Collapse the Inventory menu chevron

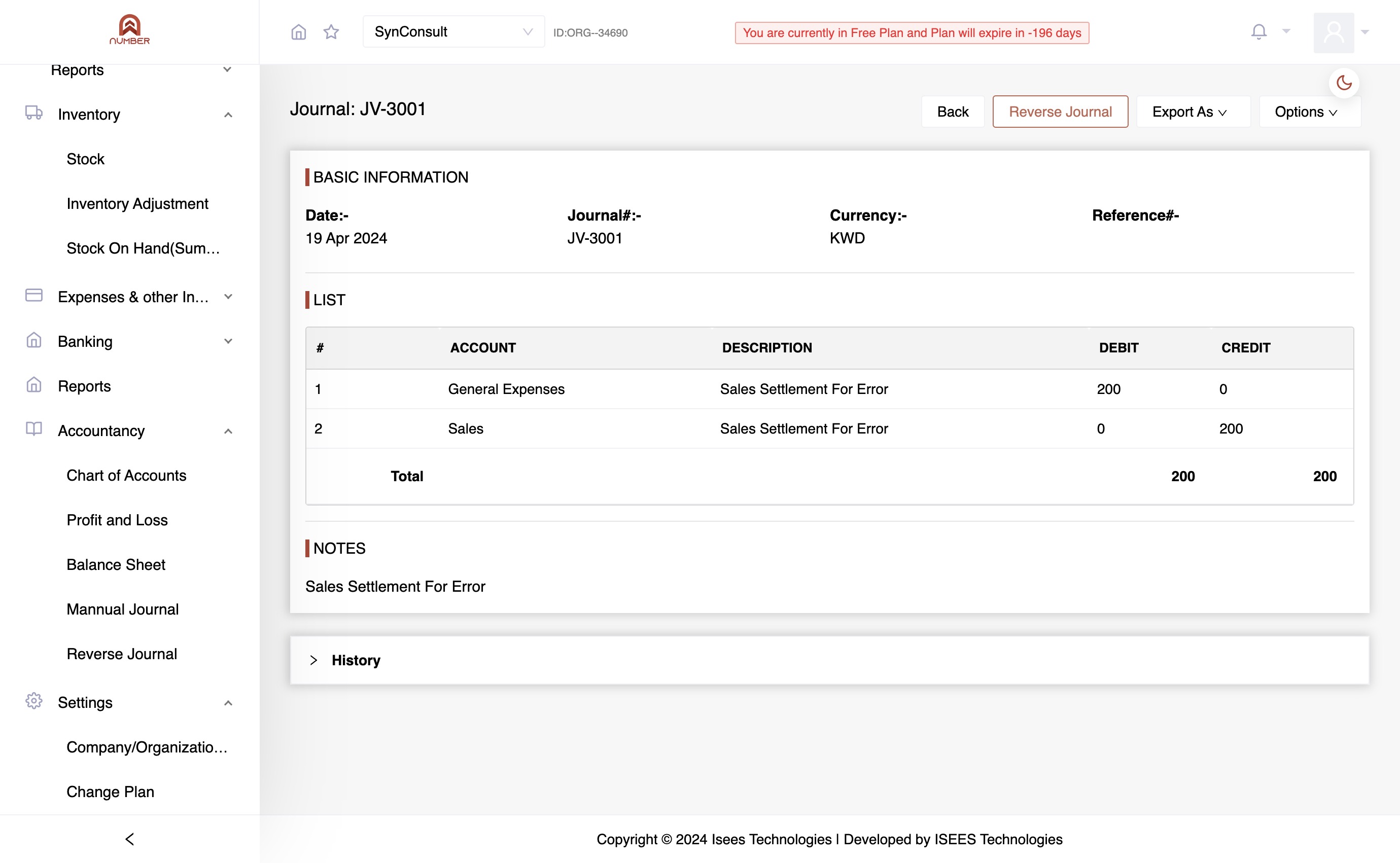(x=228, y=115)
